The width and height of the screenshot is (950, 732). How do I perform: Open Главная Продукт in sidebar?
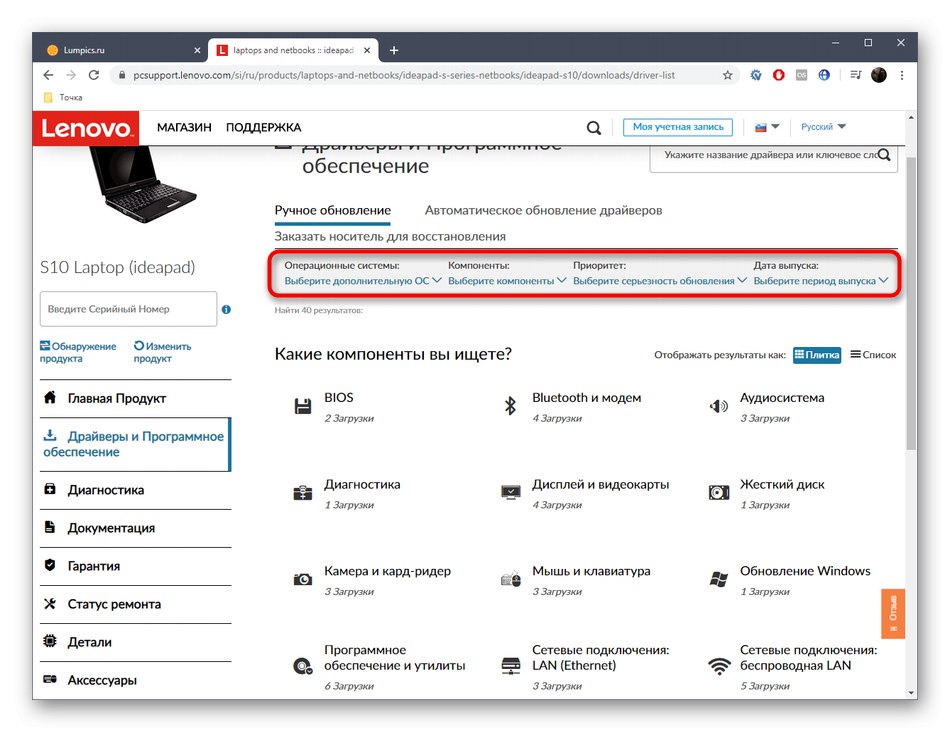(x=136, y=399)
